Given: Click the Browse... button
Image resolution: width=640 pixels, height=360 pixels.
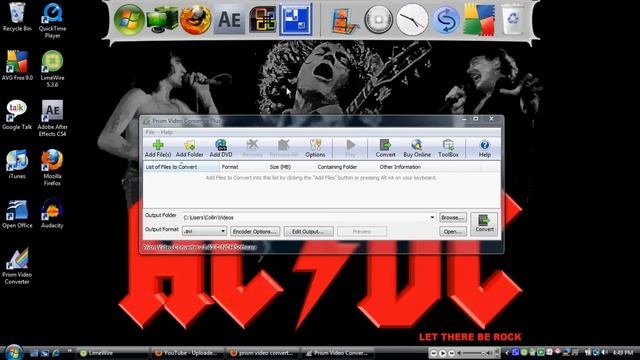Looking at the screenshot, I should click(453, 218).
